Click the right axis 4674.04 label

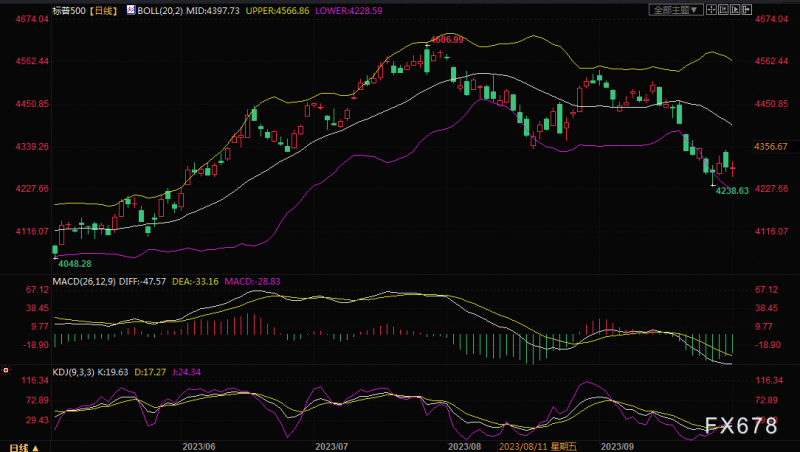click(x=771, y=19)
